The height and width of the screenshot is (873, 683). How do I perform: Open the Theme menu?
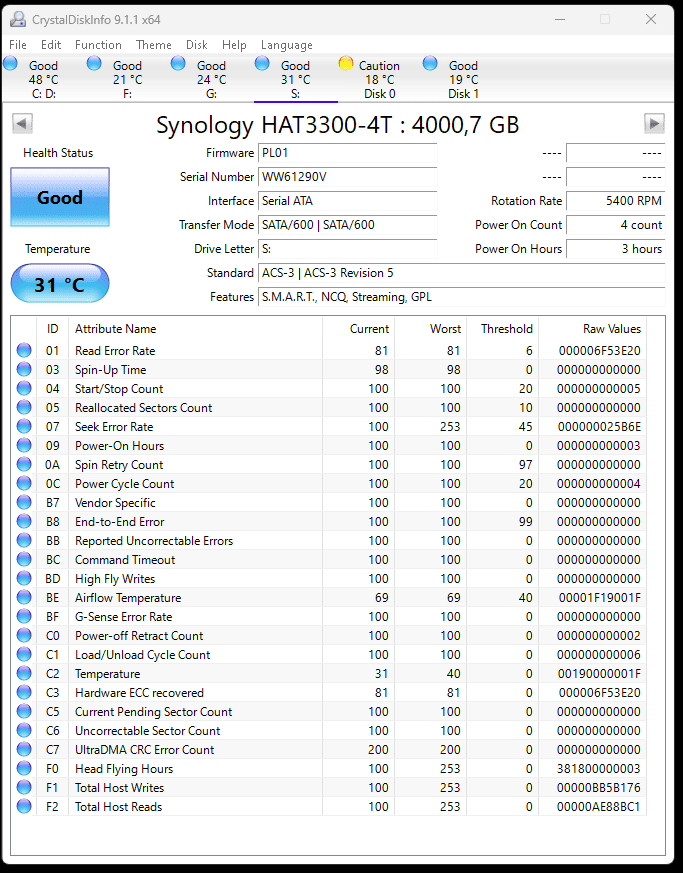(154, 45)
